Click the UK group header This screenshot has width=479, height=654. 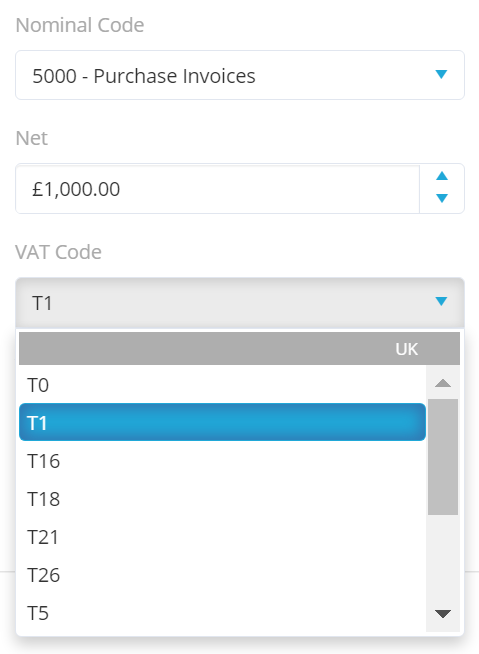[x=240, y=349]
